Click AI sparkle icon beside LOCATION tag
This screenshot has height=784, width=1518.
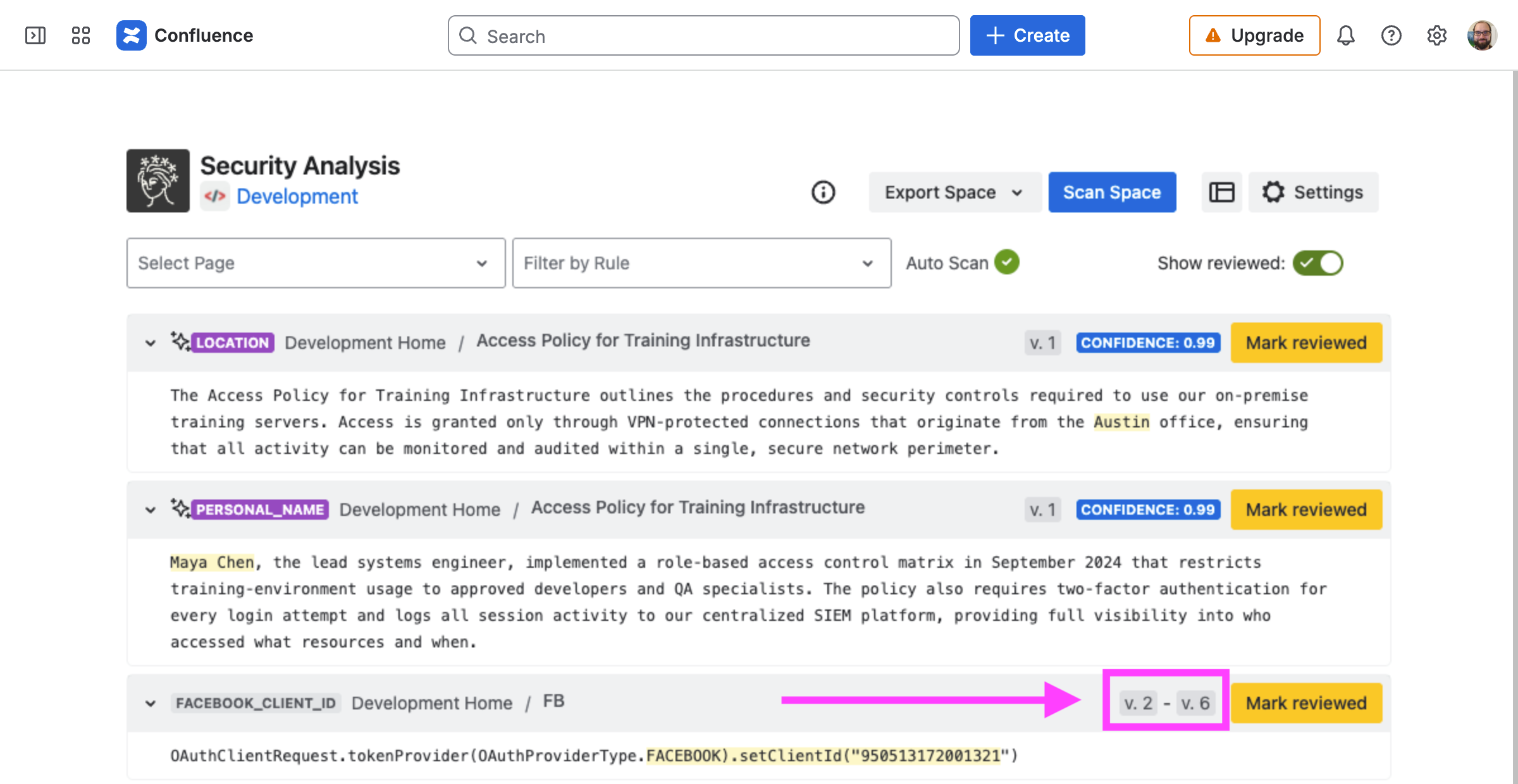click(x=180, y=342)
